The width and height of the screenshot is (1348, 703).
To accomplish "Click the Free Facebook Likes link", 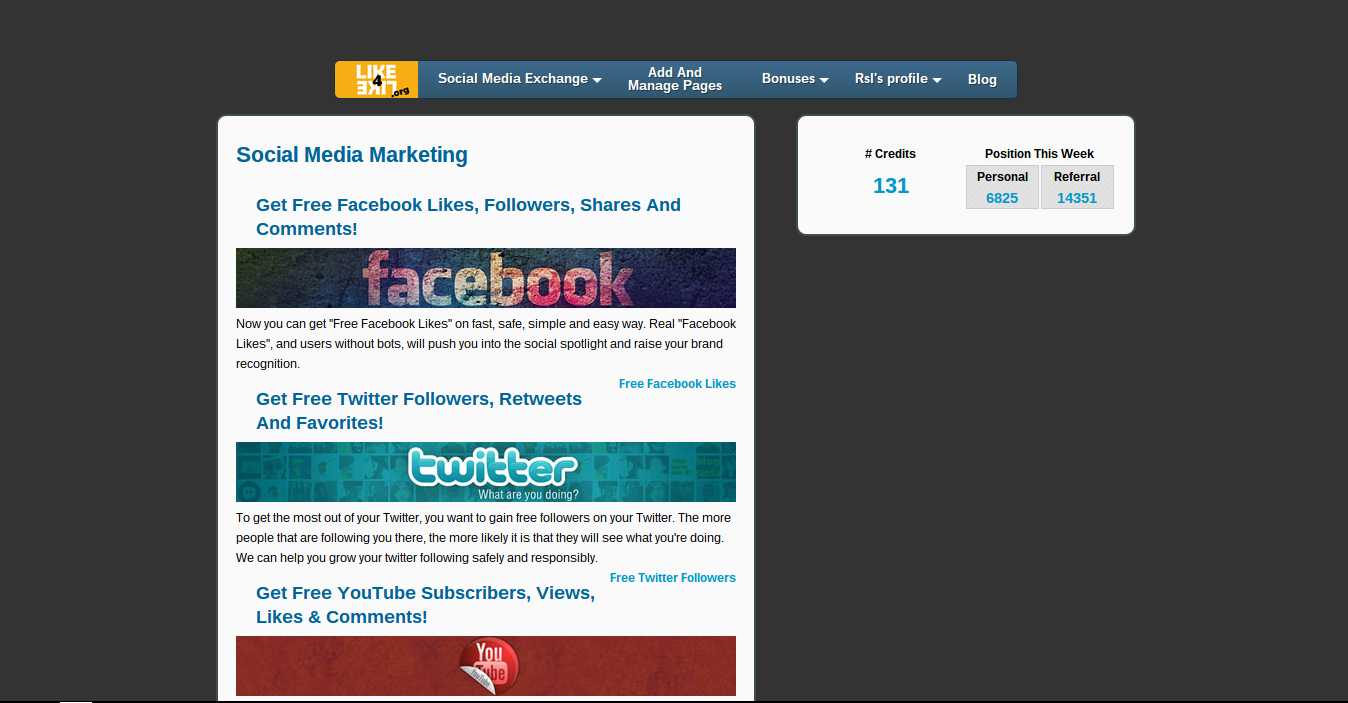I will (x=677, y=384).
